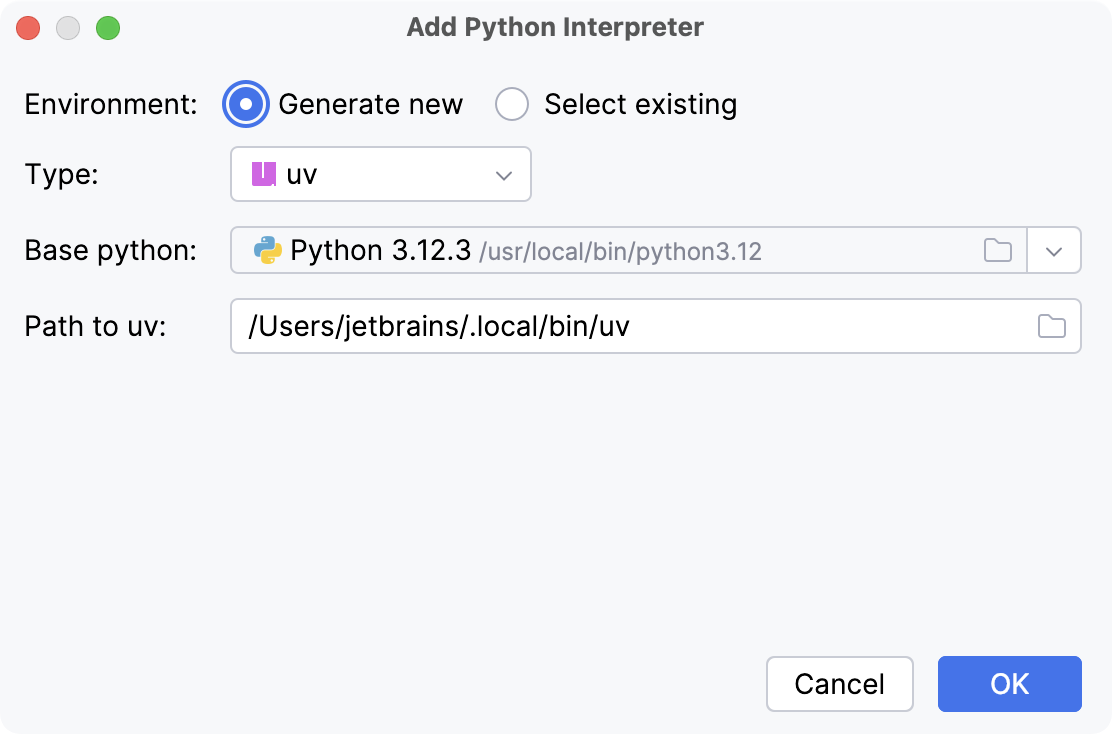This screenshot has height=734, width=1112.
Task: Click the Python 3.12.3 interpreter path text
Action: point(620,251)
